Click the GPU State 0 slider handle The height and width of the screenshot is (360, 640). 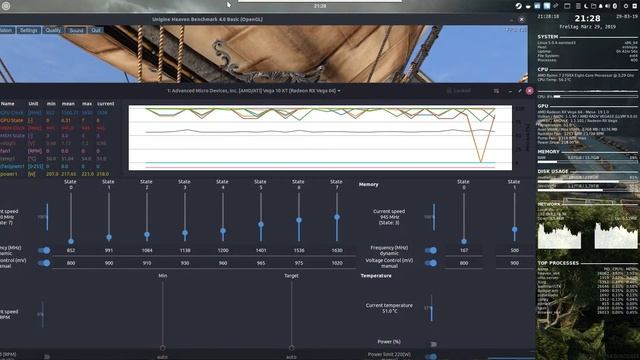point(71,241)
